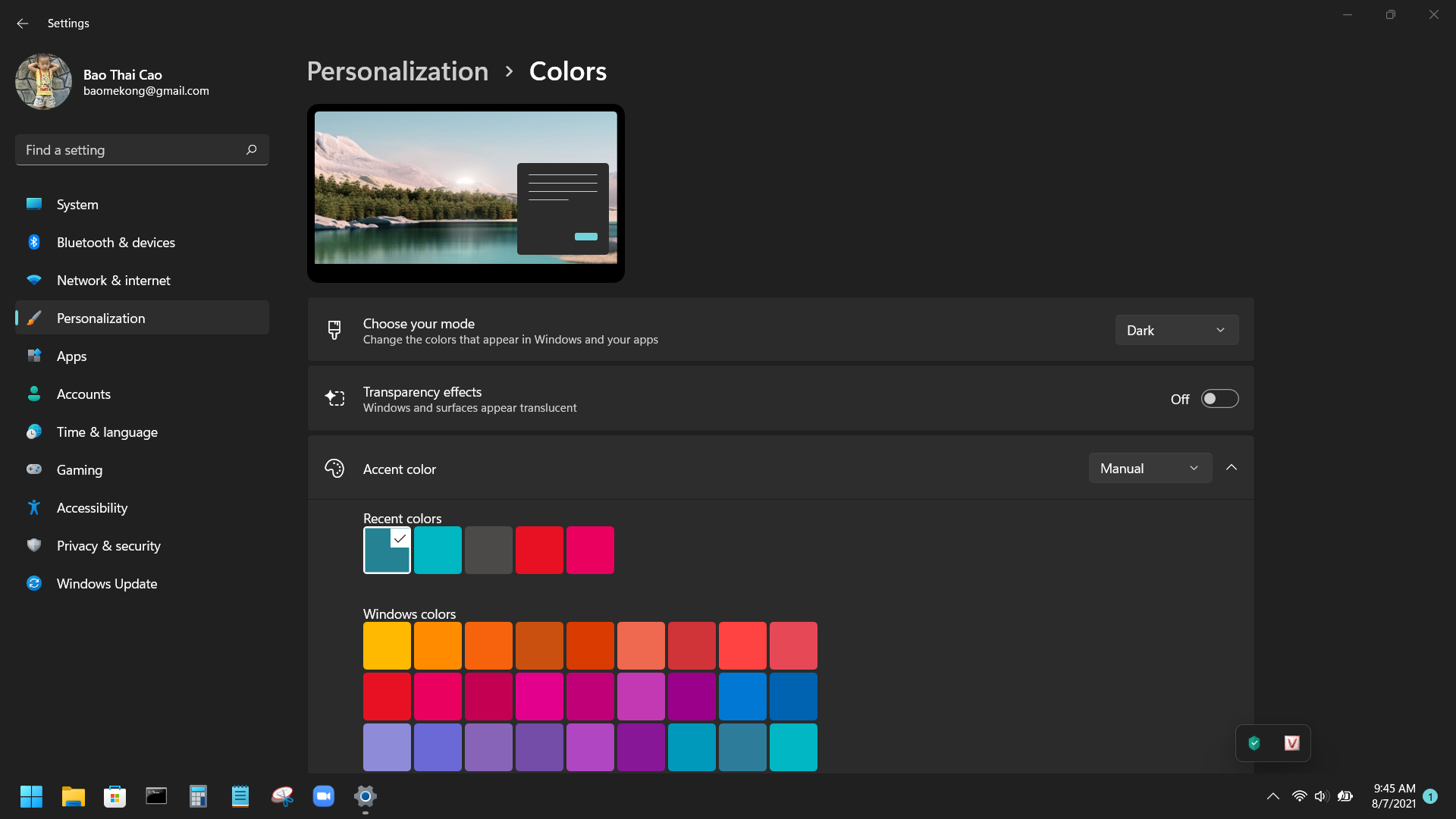Screen dimensions: 1456x819
Task: Open the Start menu from the taskbar
Action: click(31, 796)
